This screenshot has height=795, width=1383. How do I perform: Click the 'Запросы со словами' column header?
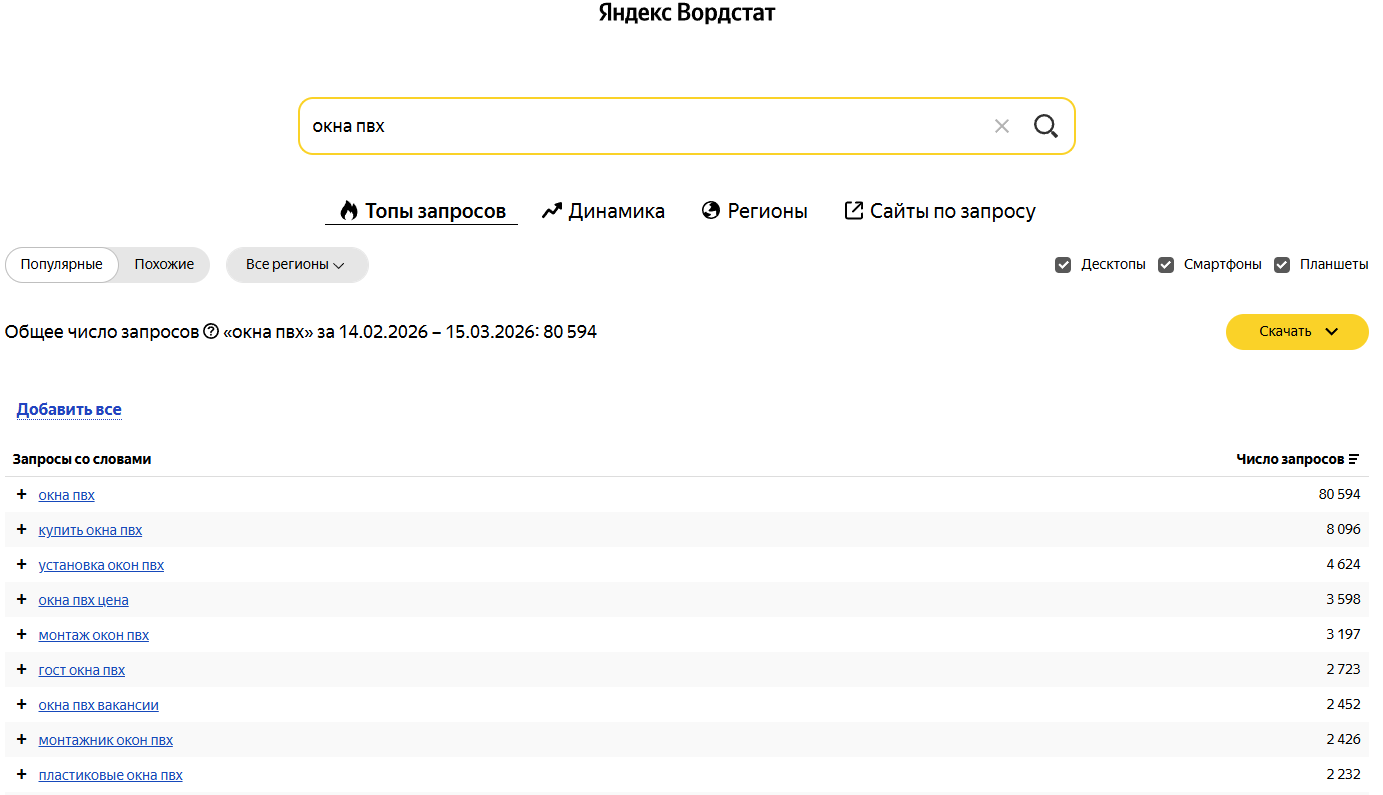pyautogui.click(x=82, y=459)
